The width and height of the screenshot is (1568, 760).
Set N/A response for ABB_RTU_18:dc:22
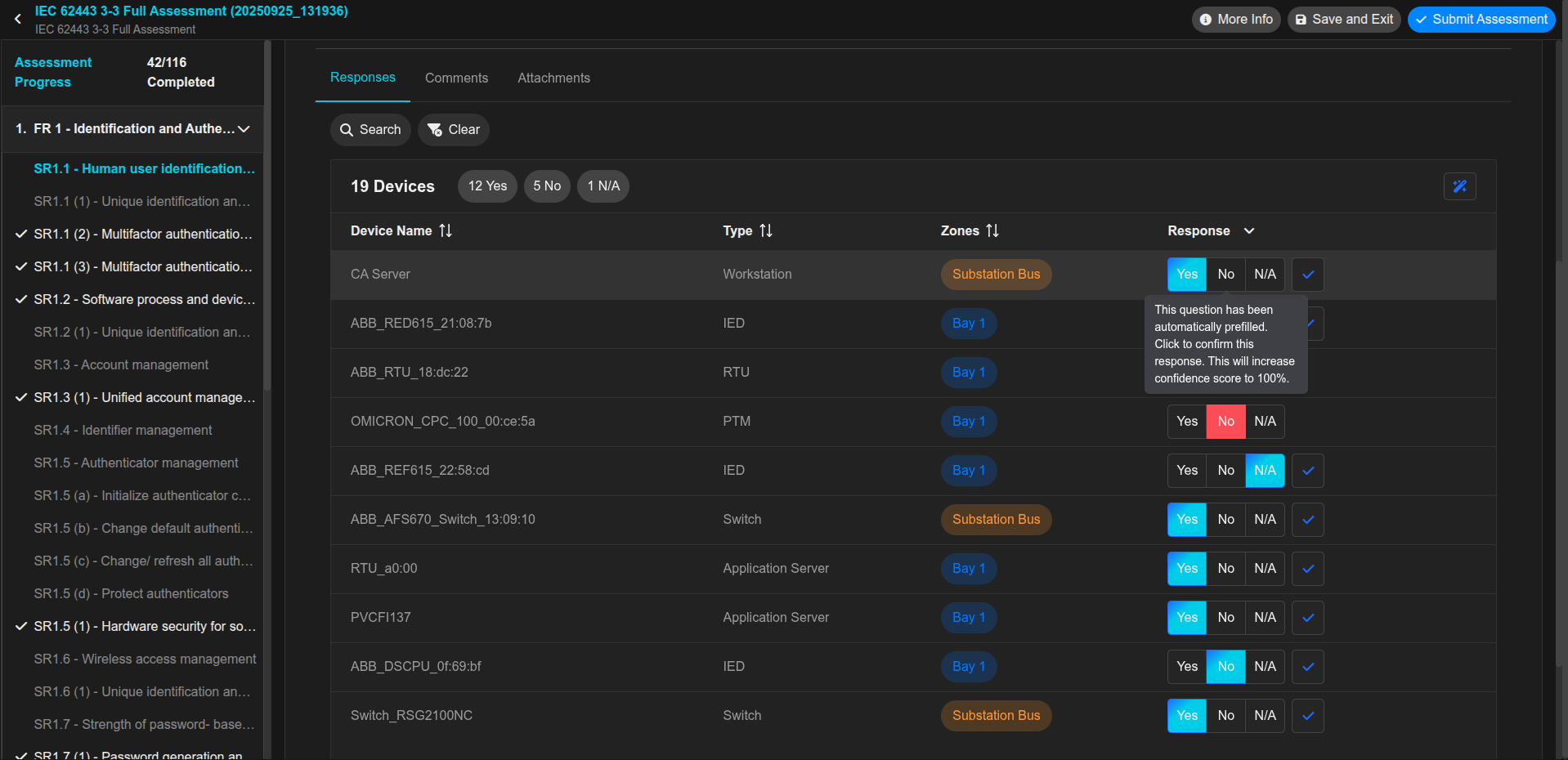click(1265, 373)
